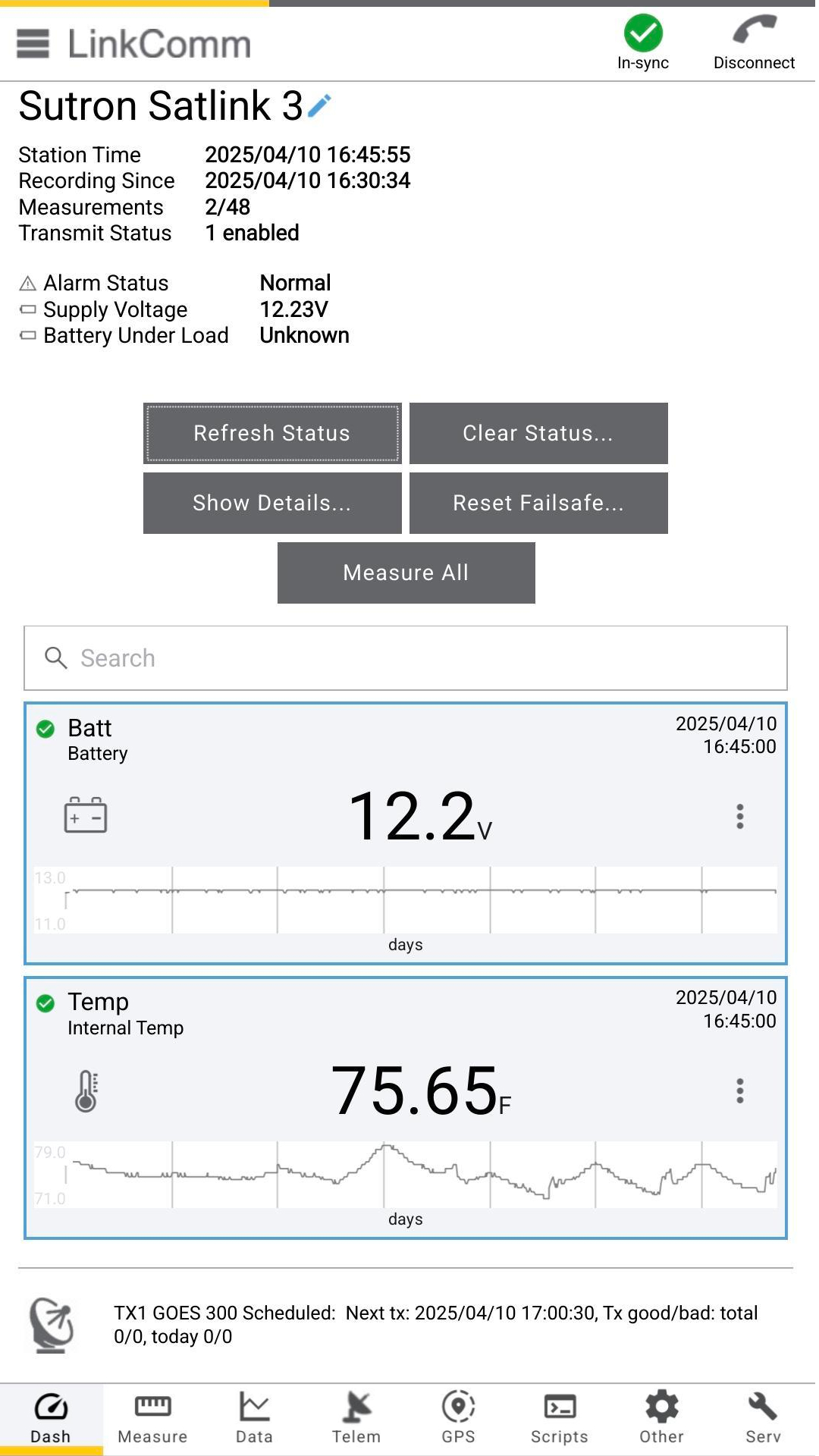Tap the Alarm Status 'Normal' value
The width and height of the screenshot is (819, 1456).
click(x=296, y=283)
